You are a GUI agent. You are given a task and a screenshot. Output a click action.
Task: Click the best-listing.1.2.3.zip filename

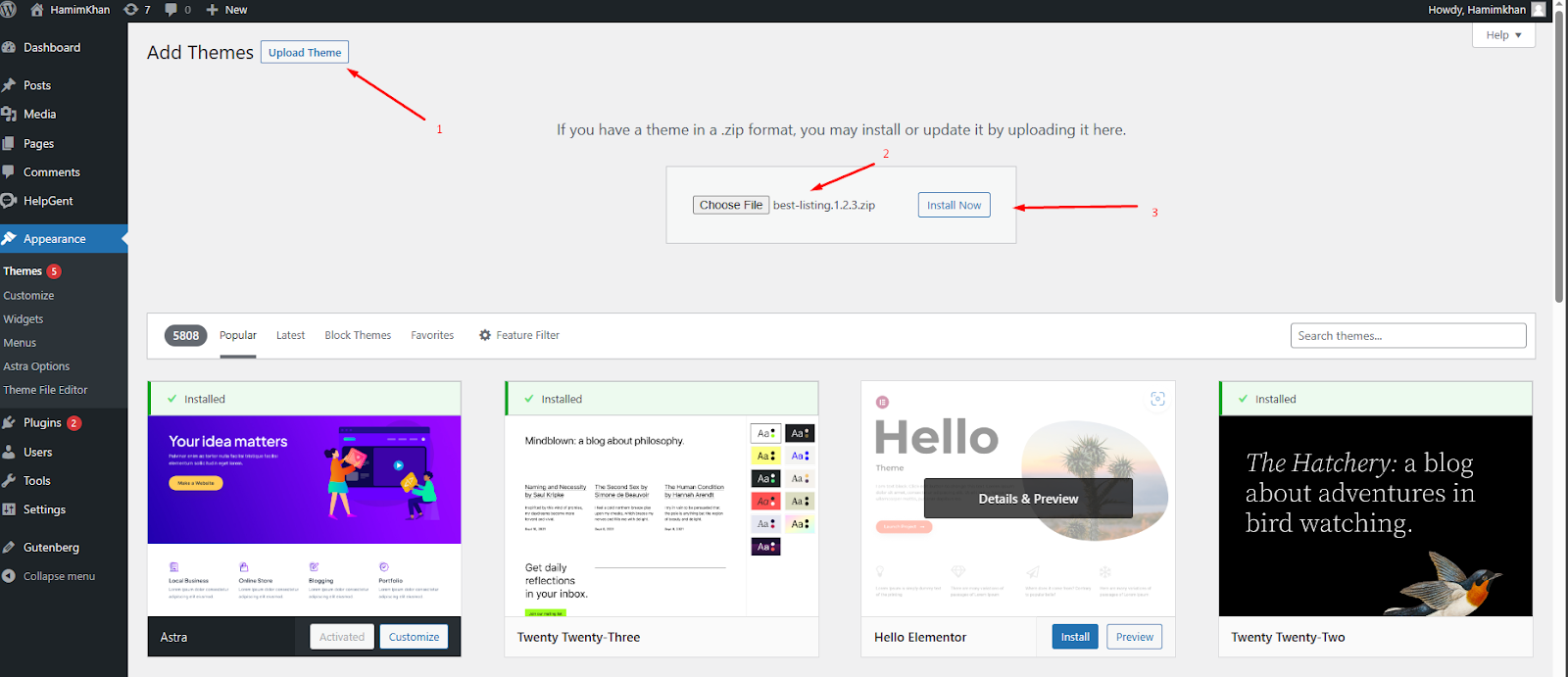[x=824, y=205]
